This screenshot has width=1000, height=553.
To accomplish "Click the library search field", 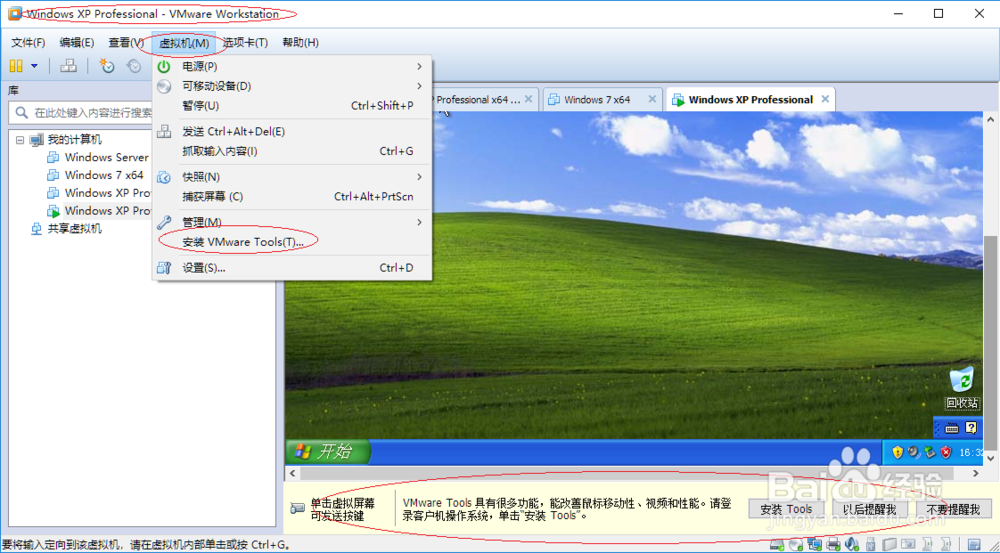I will tap(82, 112).
